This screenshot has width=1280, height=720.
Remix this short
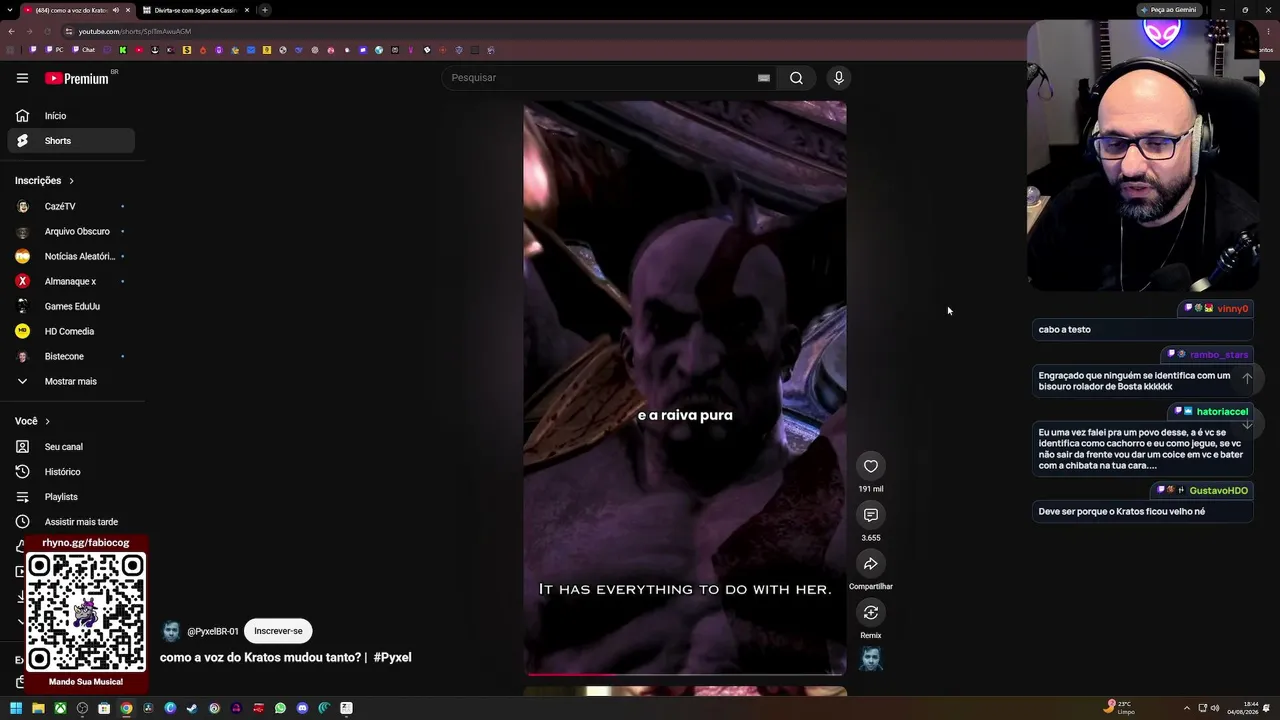coord(871,613)
